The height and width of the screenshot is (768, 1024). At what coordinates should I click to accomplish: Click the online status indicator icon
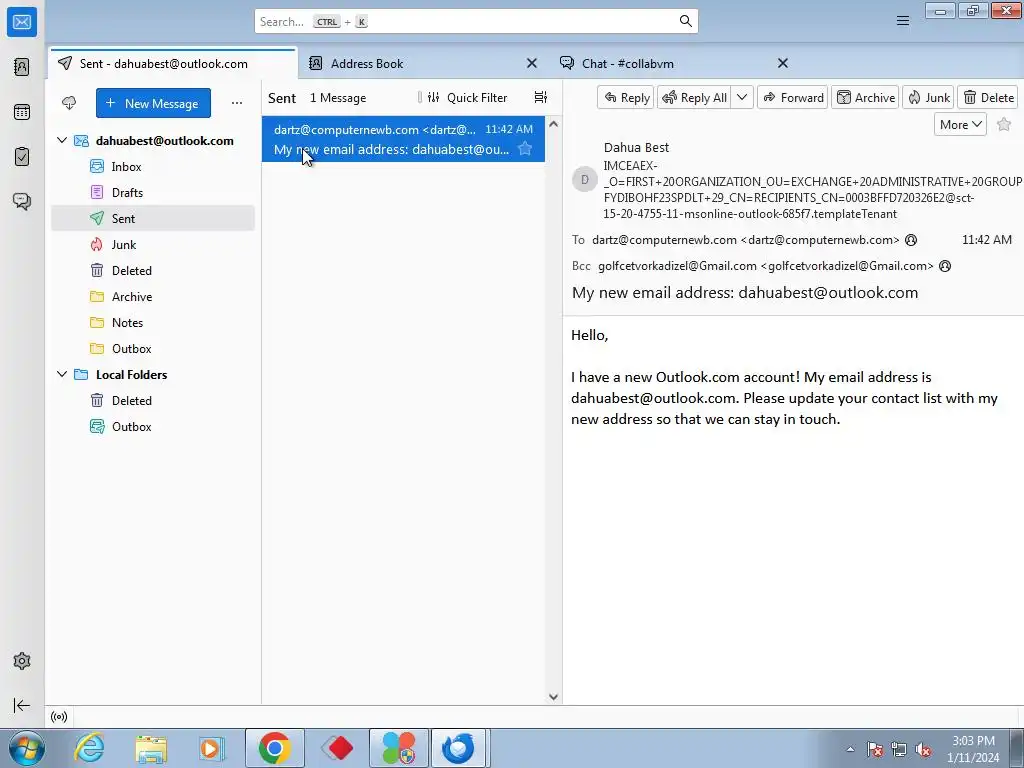tap(59, 717)
